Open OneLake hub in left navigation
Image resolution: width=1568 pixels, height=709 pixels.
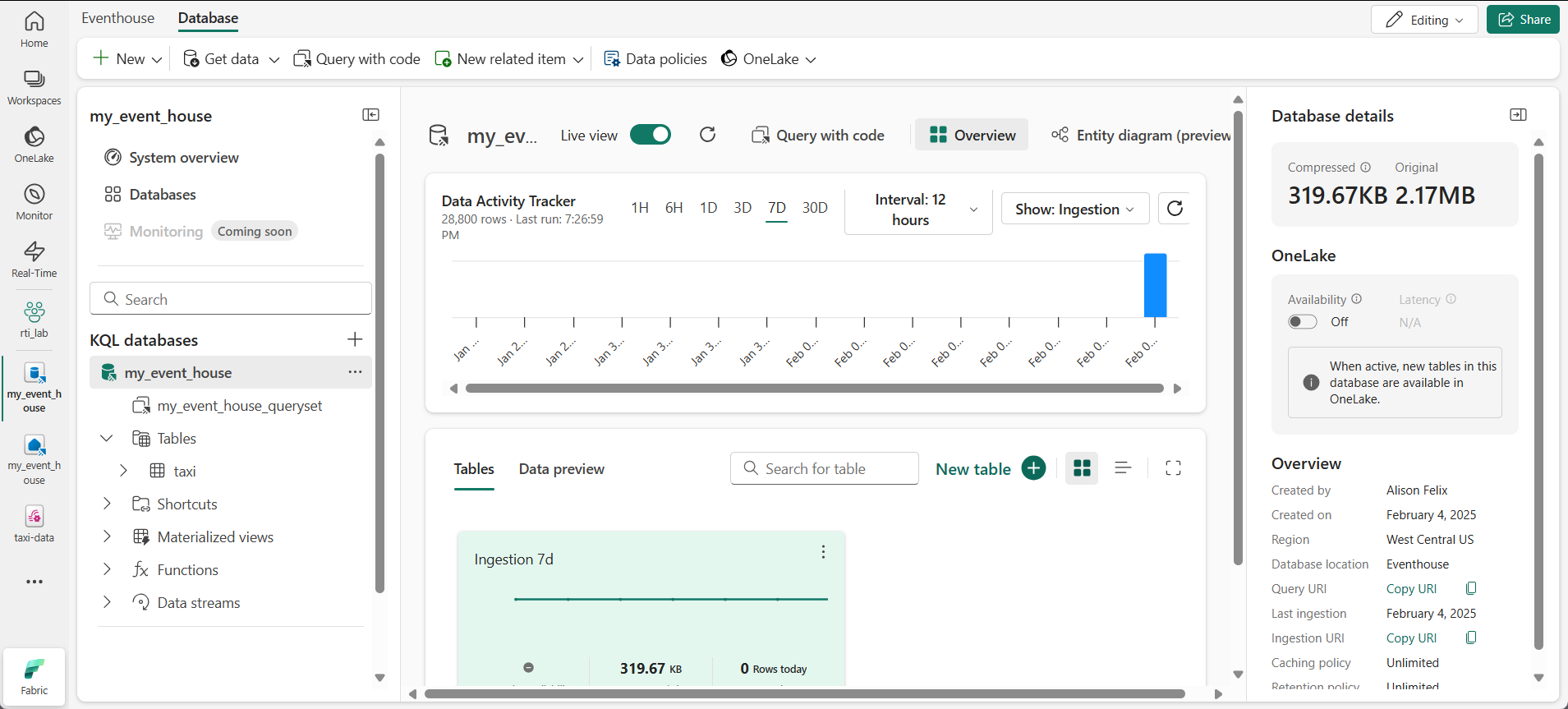(34, 145)
